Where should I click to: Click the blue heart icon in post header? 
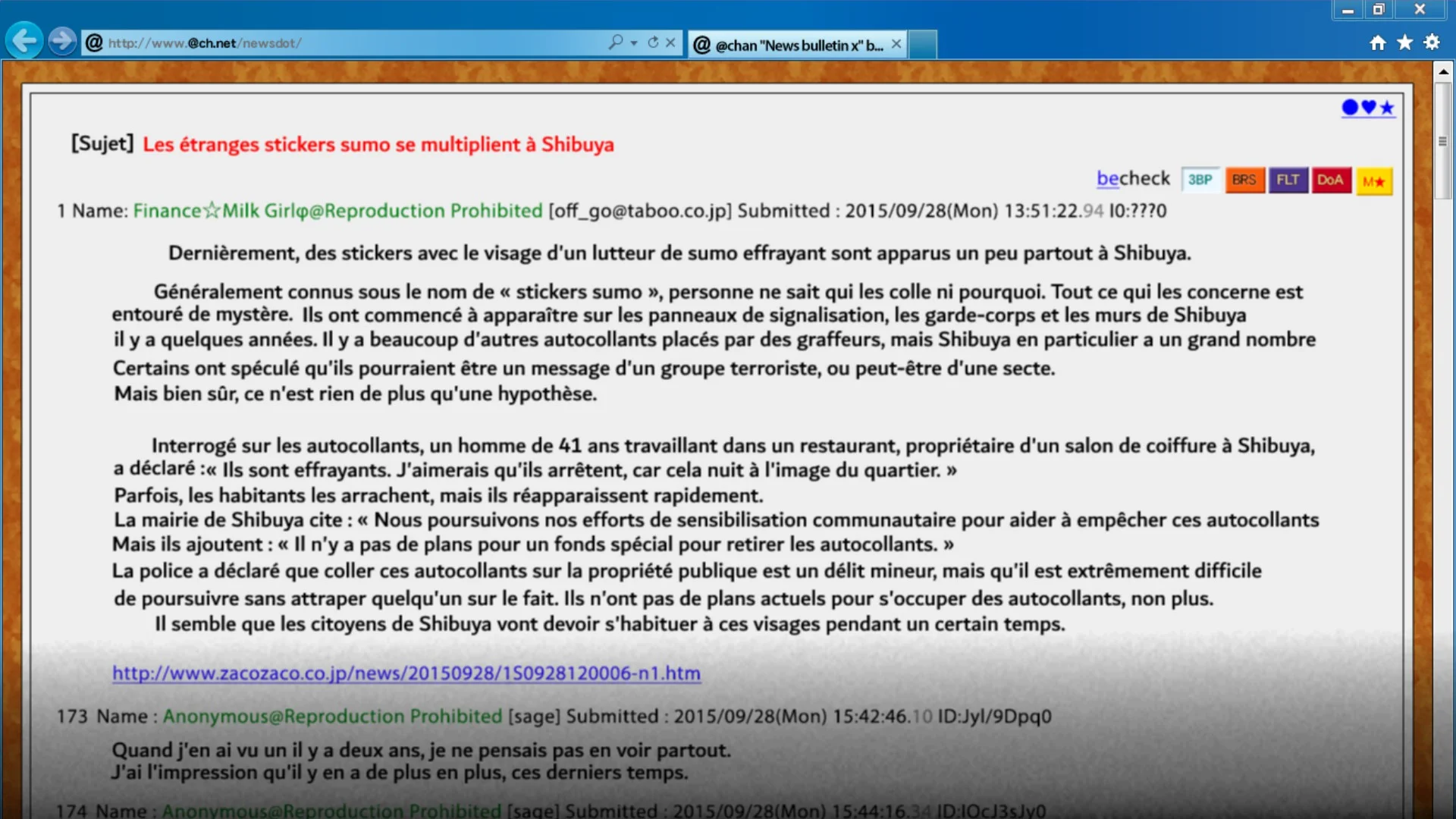(1369, 108)
